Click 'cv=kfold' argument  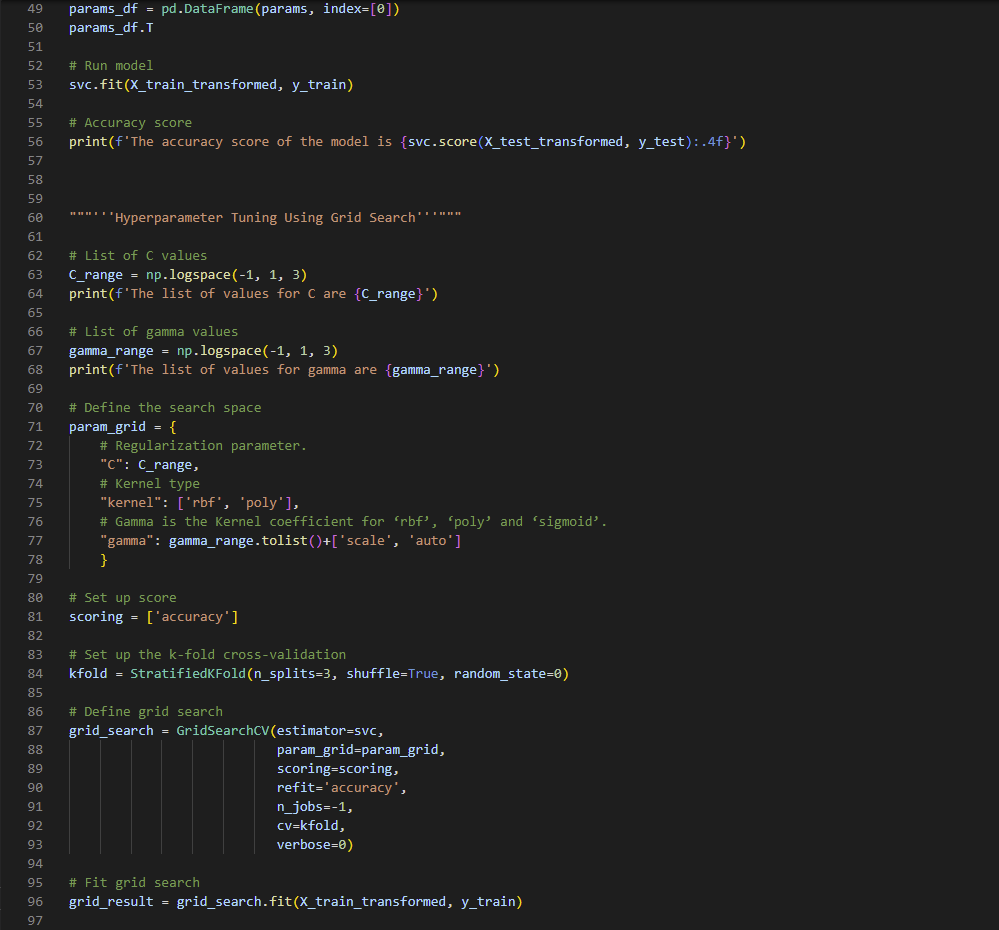(x=307, y=826)
